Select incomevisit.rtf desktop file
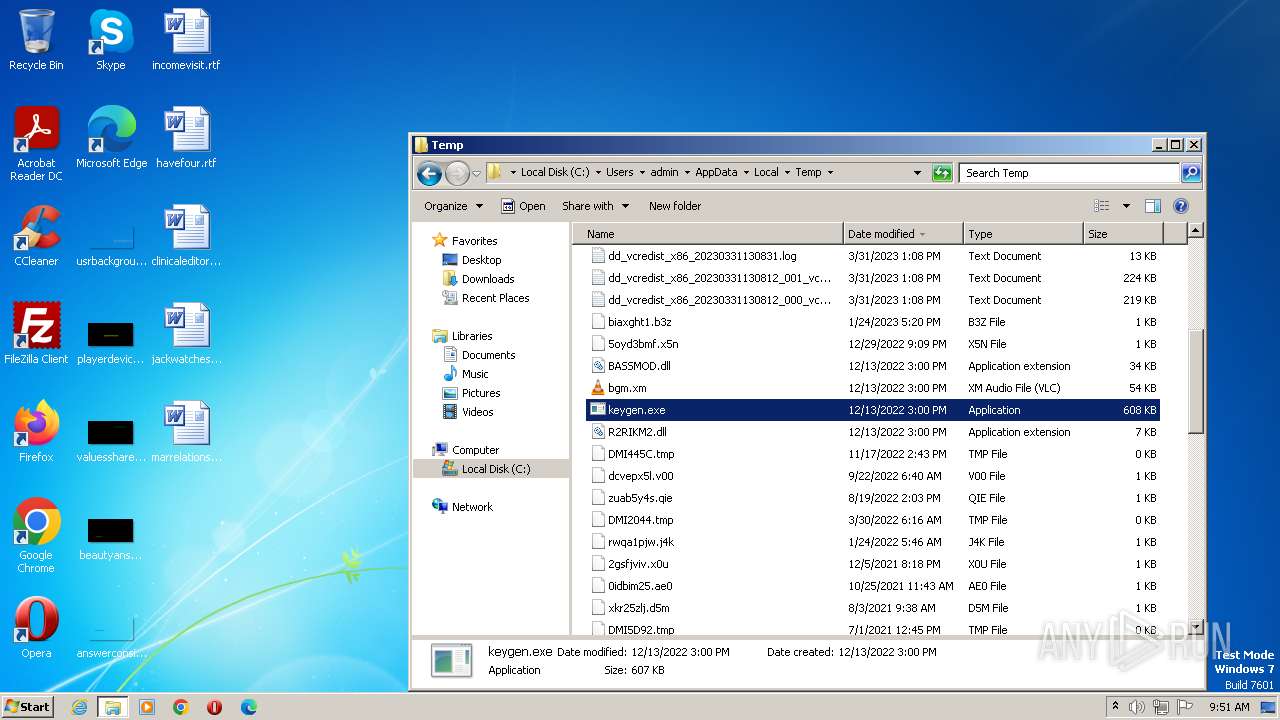Screen dimensions: 1280x720 pos(186,40)
